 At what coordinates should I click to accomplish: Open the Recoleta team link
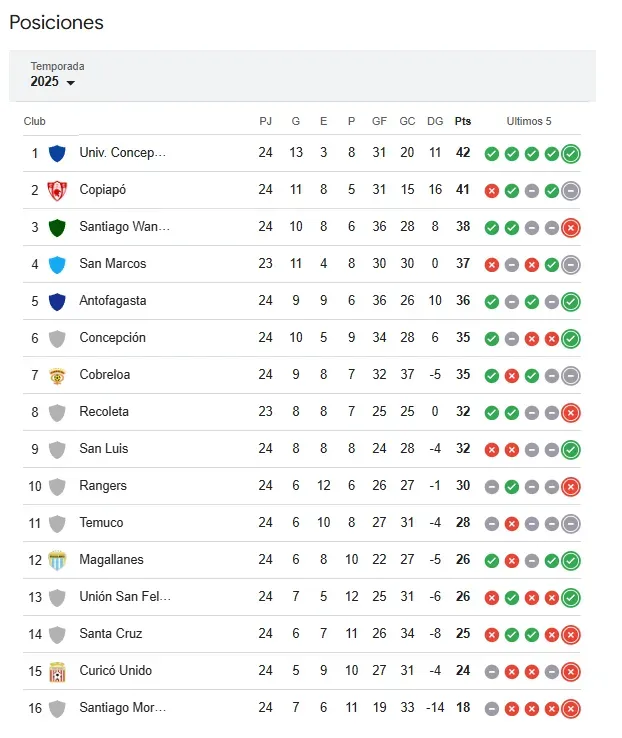pos(103,412)
